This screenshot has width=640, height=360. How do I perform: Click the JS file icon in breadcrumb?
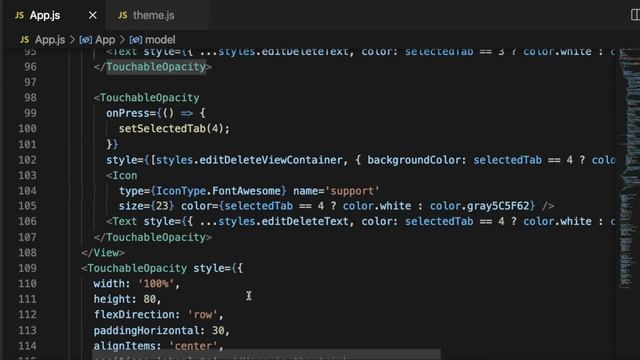24,40
